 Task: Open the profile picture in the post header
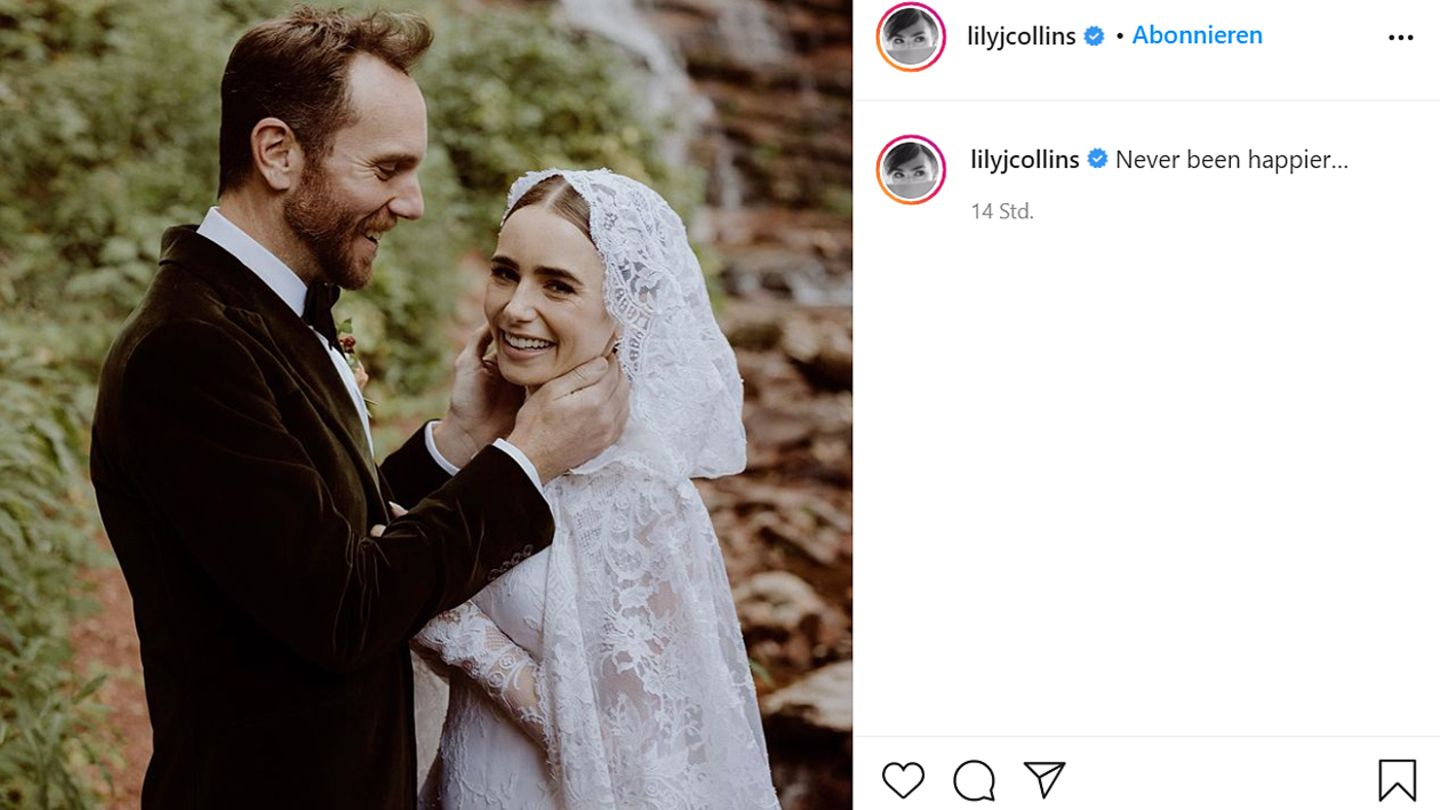click(x=911, y=37)
